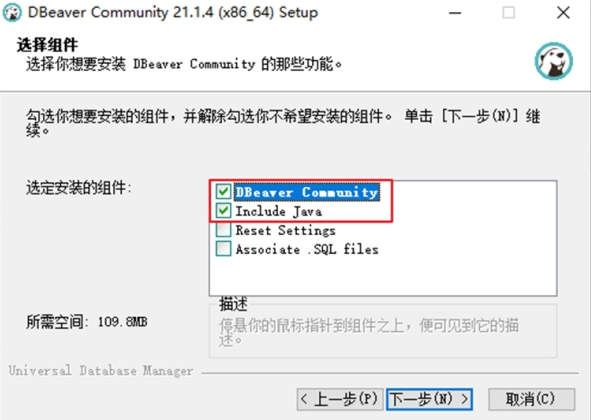Close the DBeaver Setup dialog
Screen dimensions: 591x420
tap(563, 13)
